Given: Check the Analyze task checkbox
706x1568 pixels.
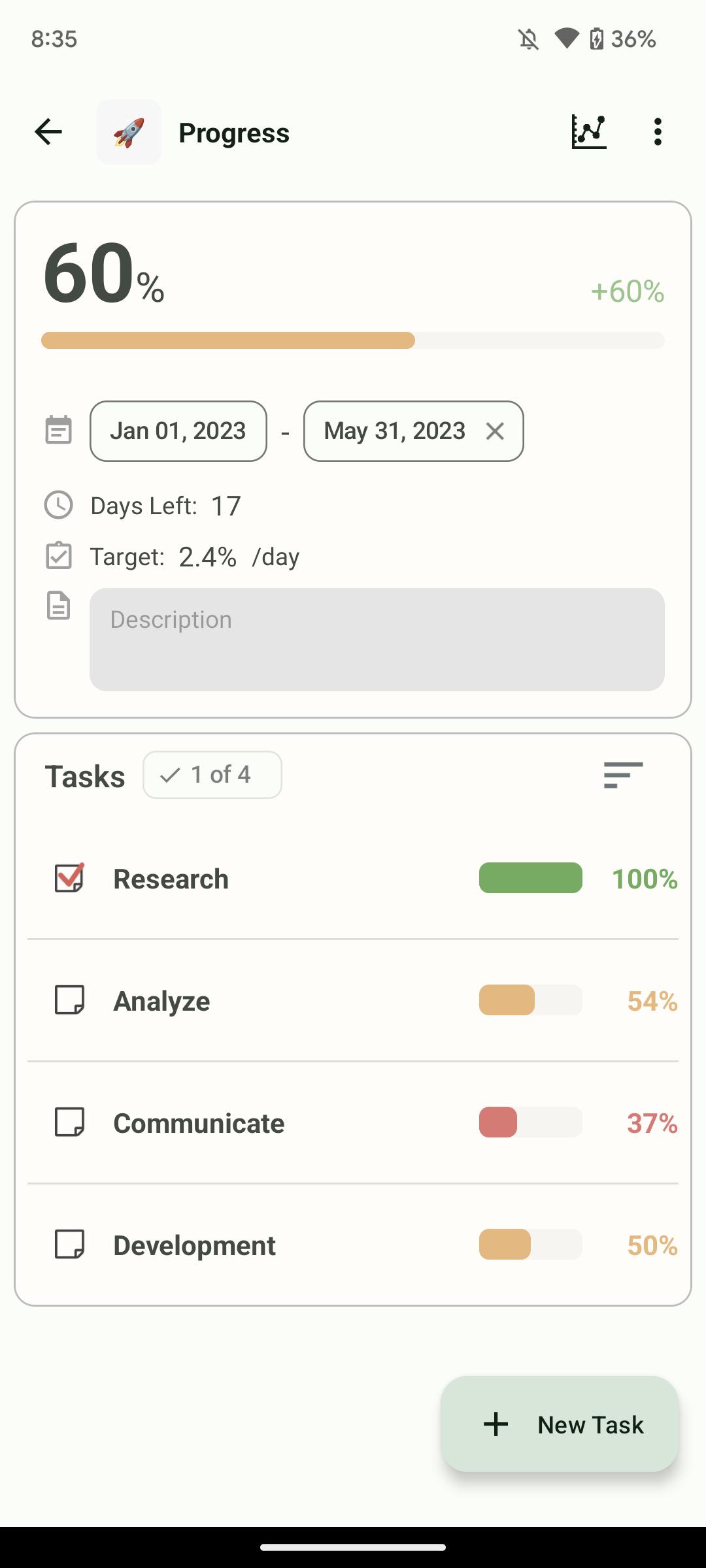Looking at the screenshot, I should click(x=69, y=1000).
